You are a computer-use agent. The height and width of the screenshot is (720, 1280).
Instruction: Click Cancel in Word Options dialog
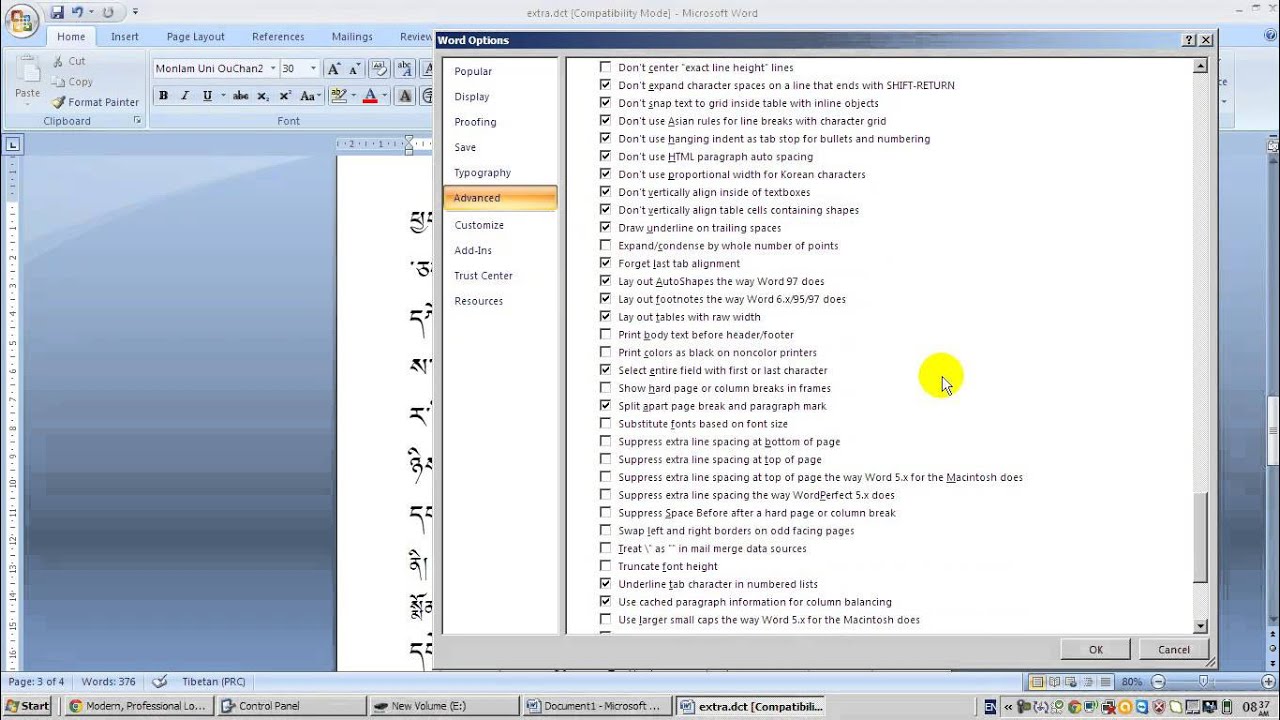tap(1174, 650)
